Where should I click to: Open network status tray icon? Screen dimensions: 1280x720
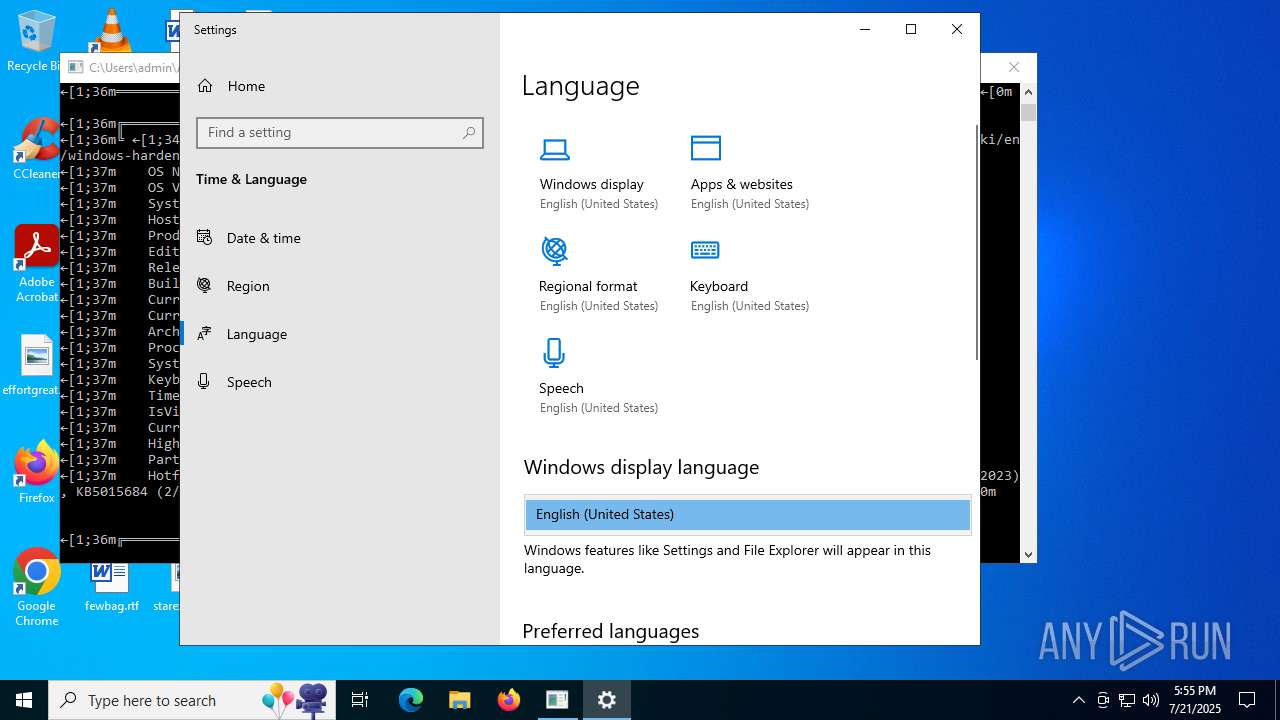(x=1127, y=700)
